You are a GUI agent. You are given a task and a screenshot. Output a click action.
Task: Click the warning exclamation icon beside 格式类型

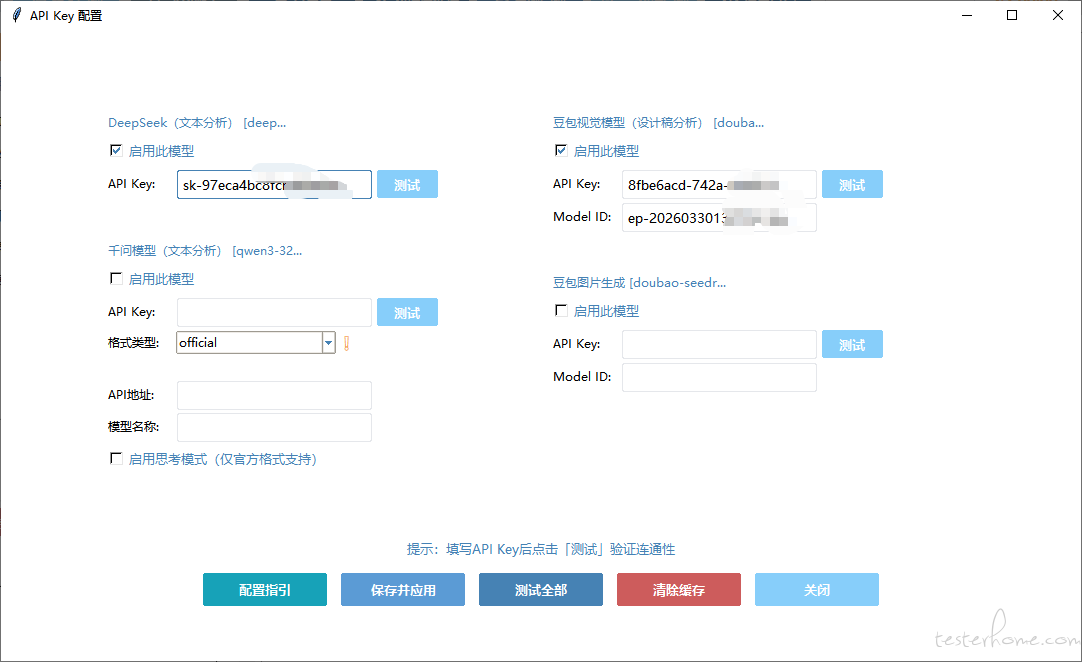click(347, 343)
